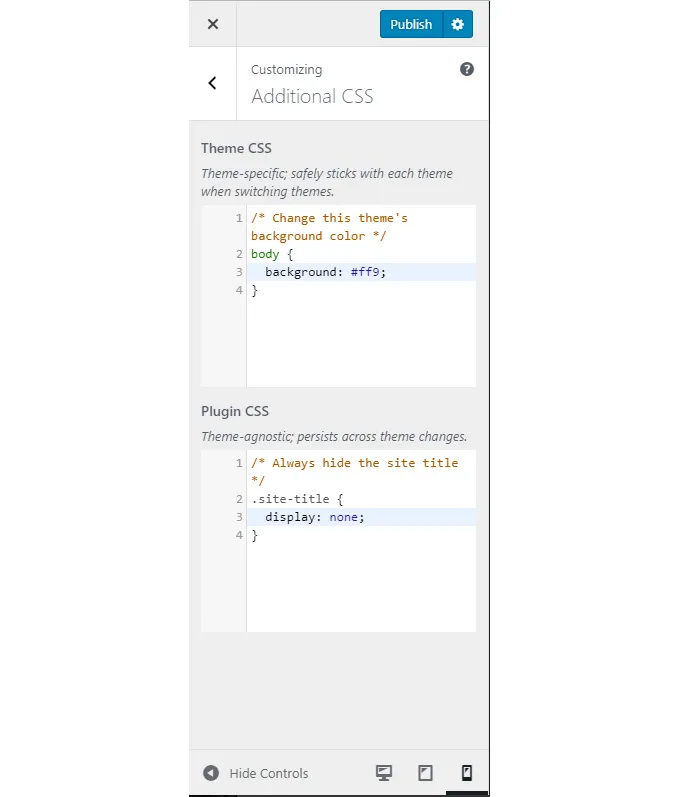The width and height of the screenshot is (680, 797).
Task: Close the Customizer with the X icon
Action: [x=212, y=24]
